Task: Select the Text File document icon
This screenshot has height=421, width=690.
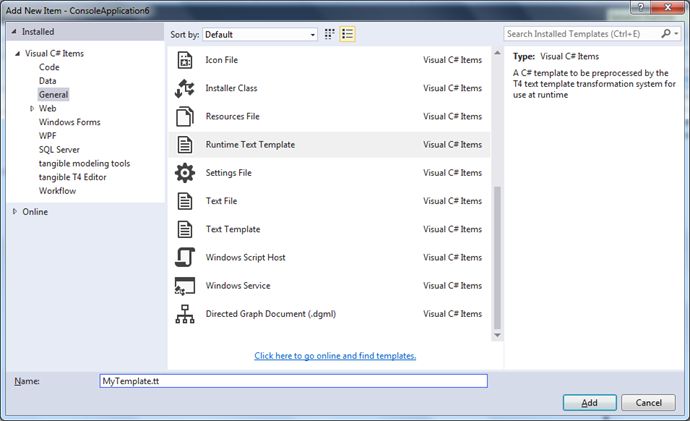Action: [x=185, y=201]
